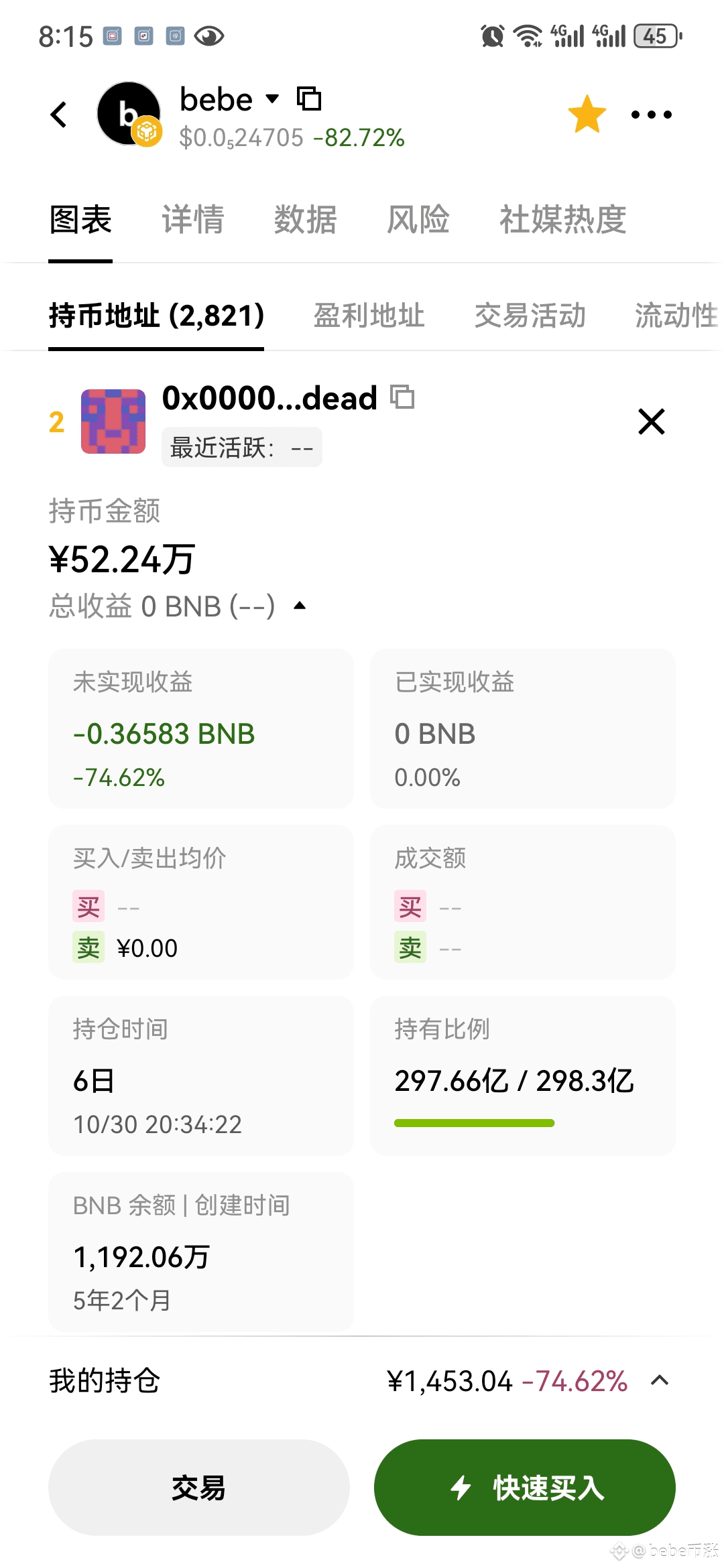
Task: Copy the bebe token contract icon
Action: pyautogui.click(x=309, y=99)
